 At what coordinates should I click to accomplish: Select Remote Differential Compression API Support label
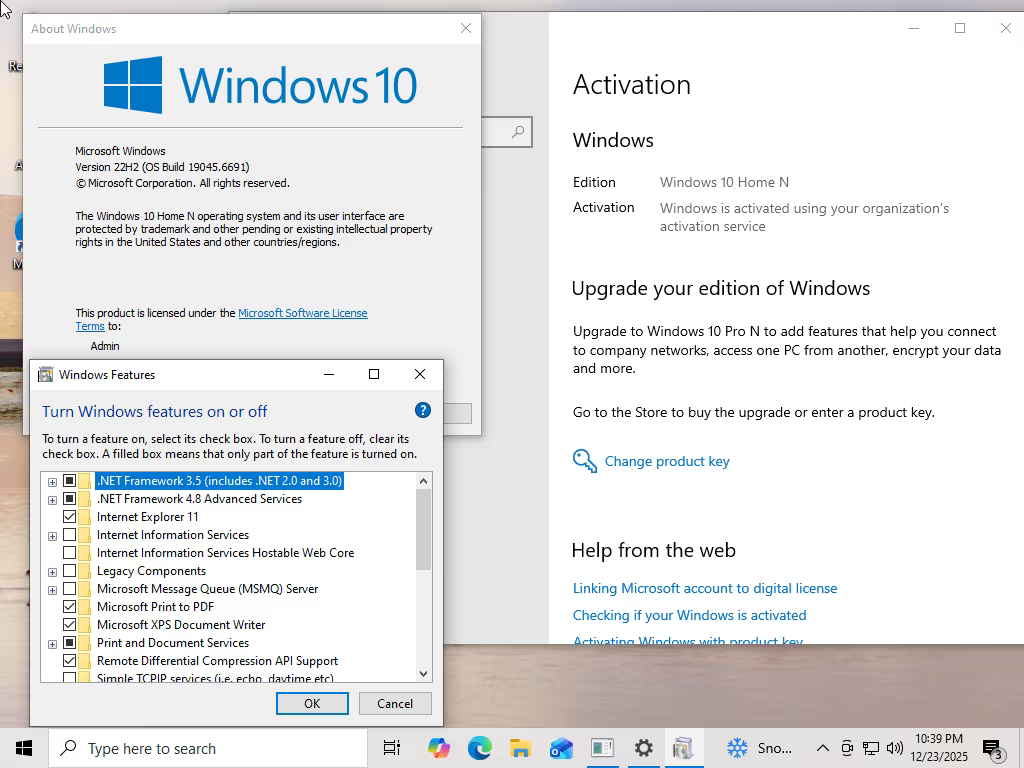pos(217,661)
